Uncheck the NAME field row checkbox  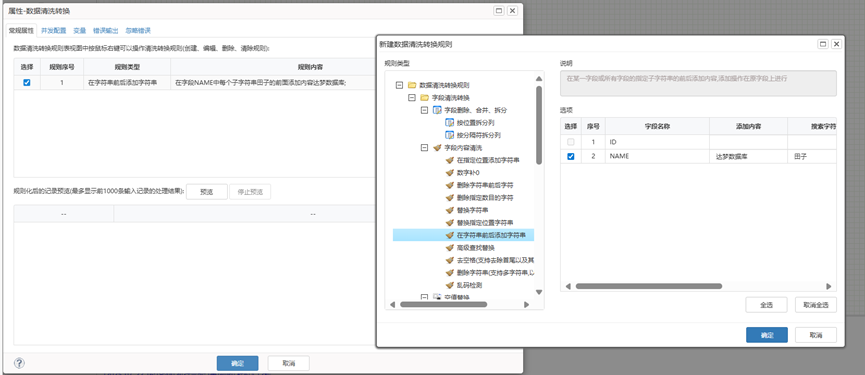570,157
